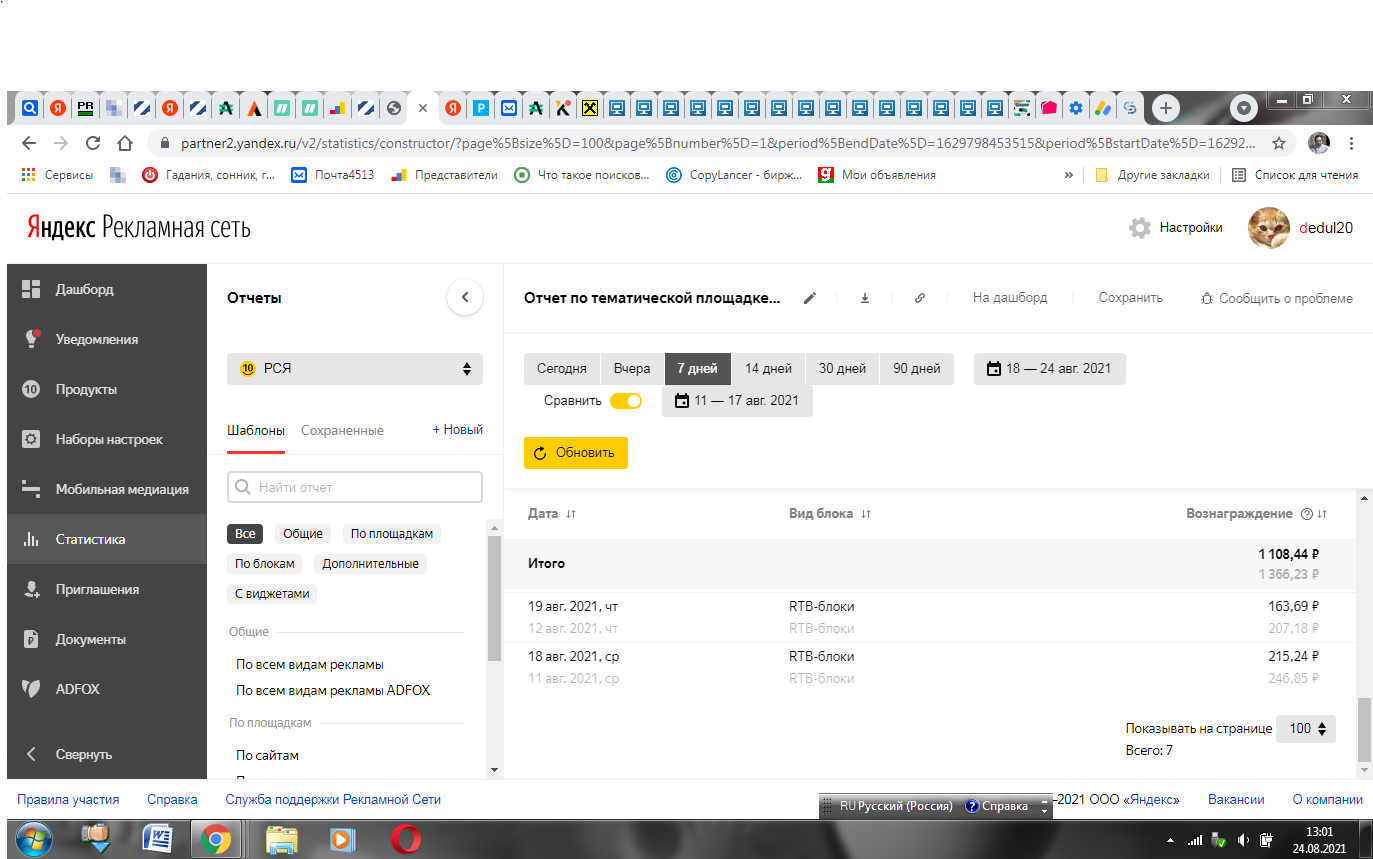Select Статистика in the sidebar
The width and height of the screenshot is (1373, 859).
107,539
